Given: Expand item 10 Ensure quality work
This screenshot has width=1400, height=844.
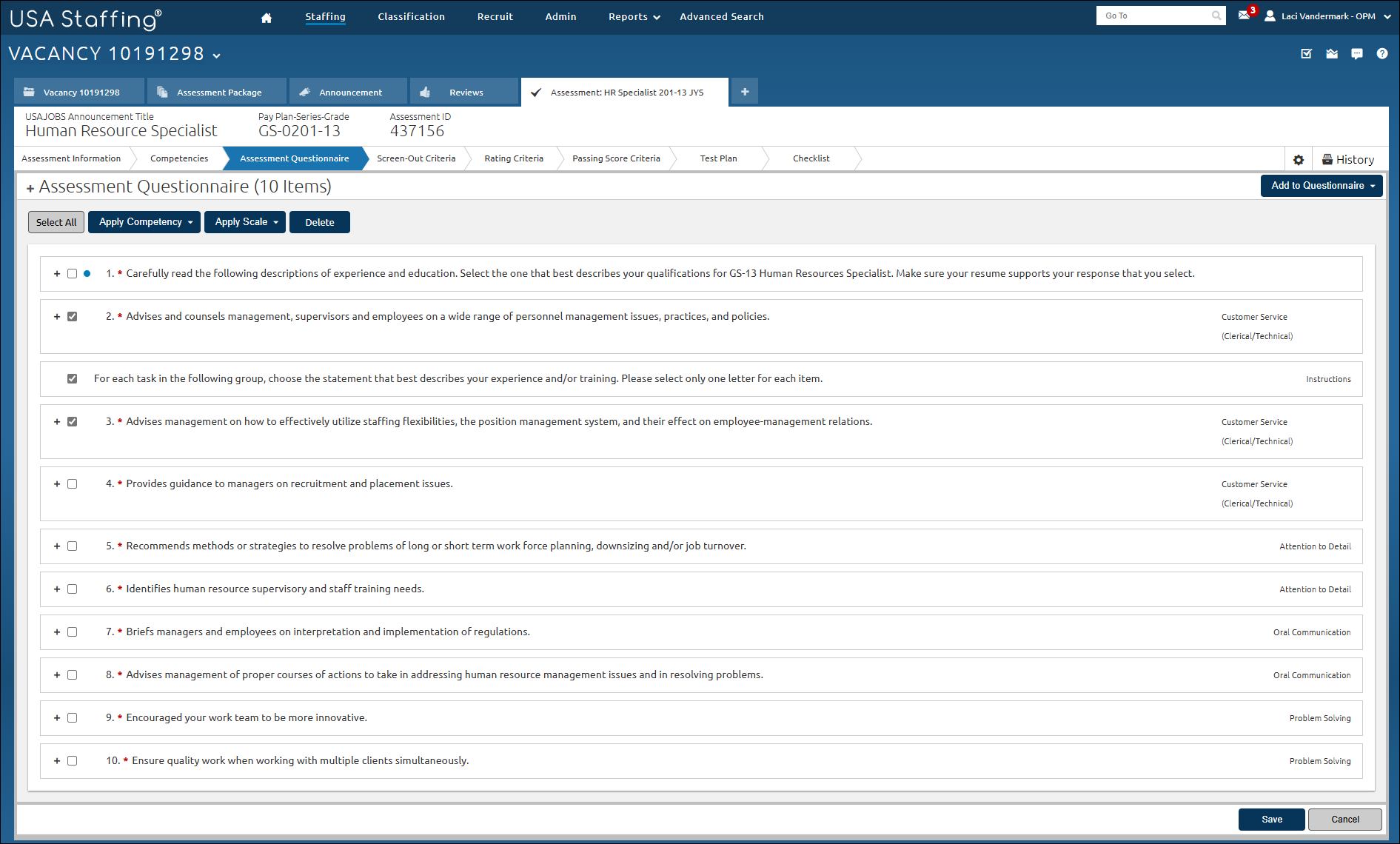Looking at the screenshot, I should click(x=57, y=761).
